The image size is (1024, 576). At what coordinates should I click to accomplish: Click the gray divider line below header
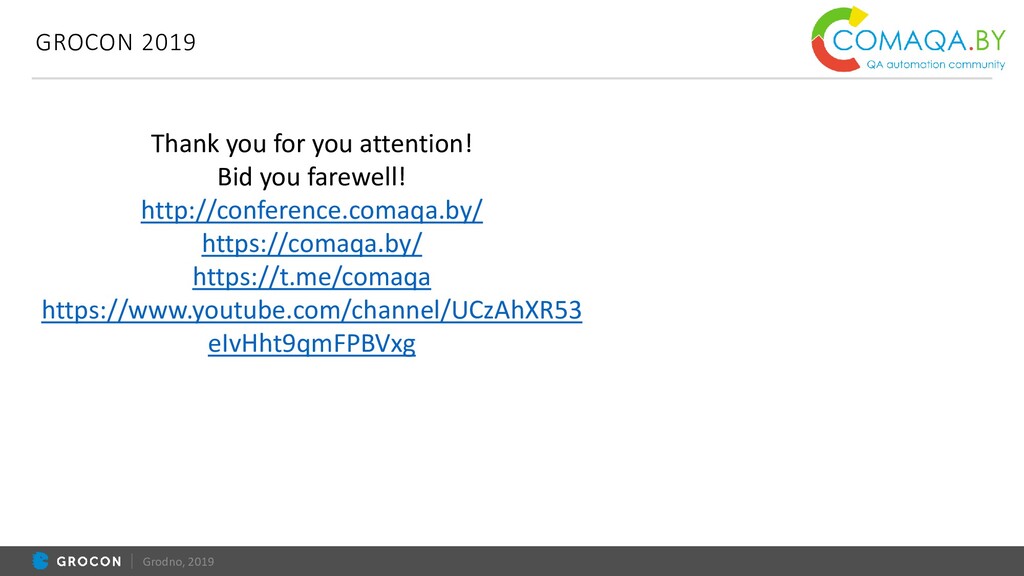[512, 78]
